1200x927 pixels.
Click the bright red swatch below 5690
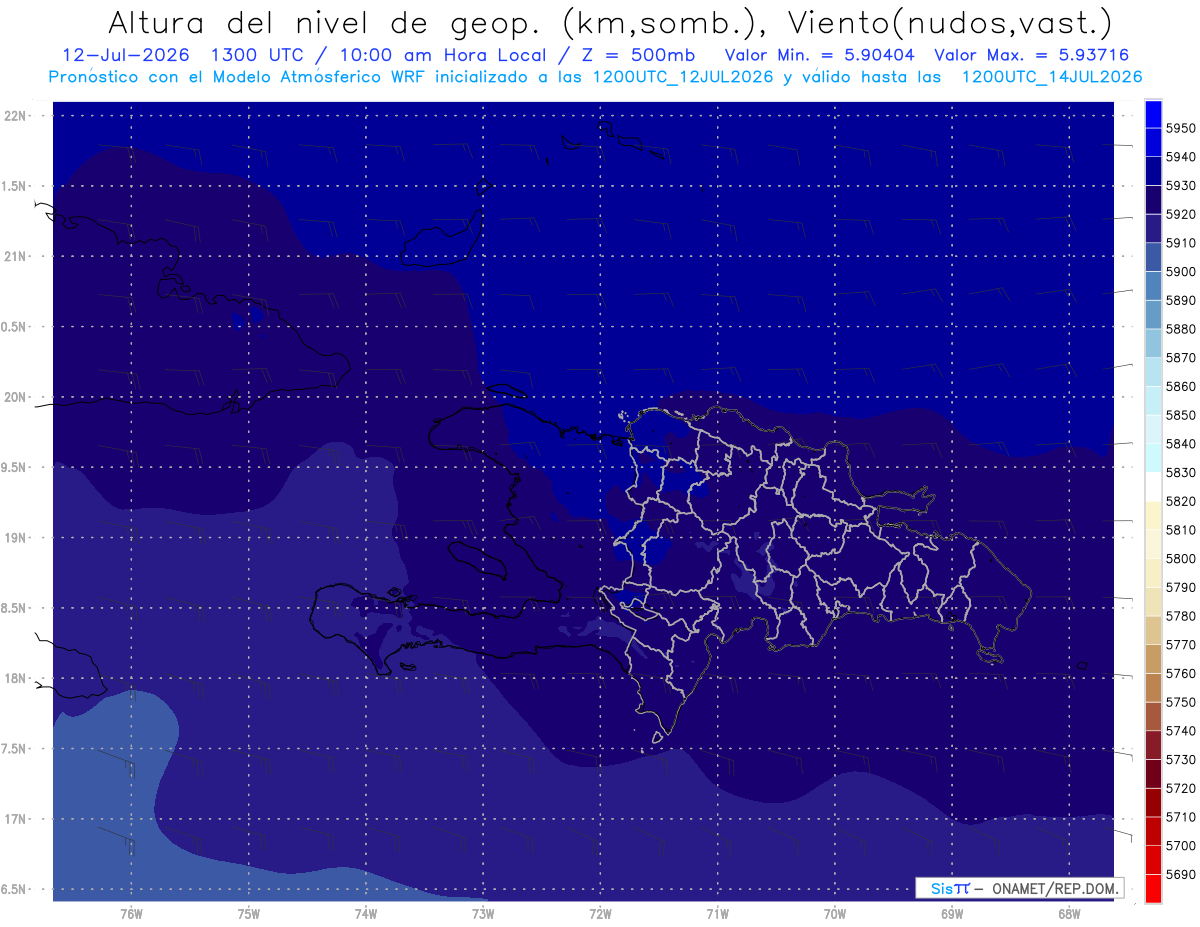pos(1153,888)
